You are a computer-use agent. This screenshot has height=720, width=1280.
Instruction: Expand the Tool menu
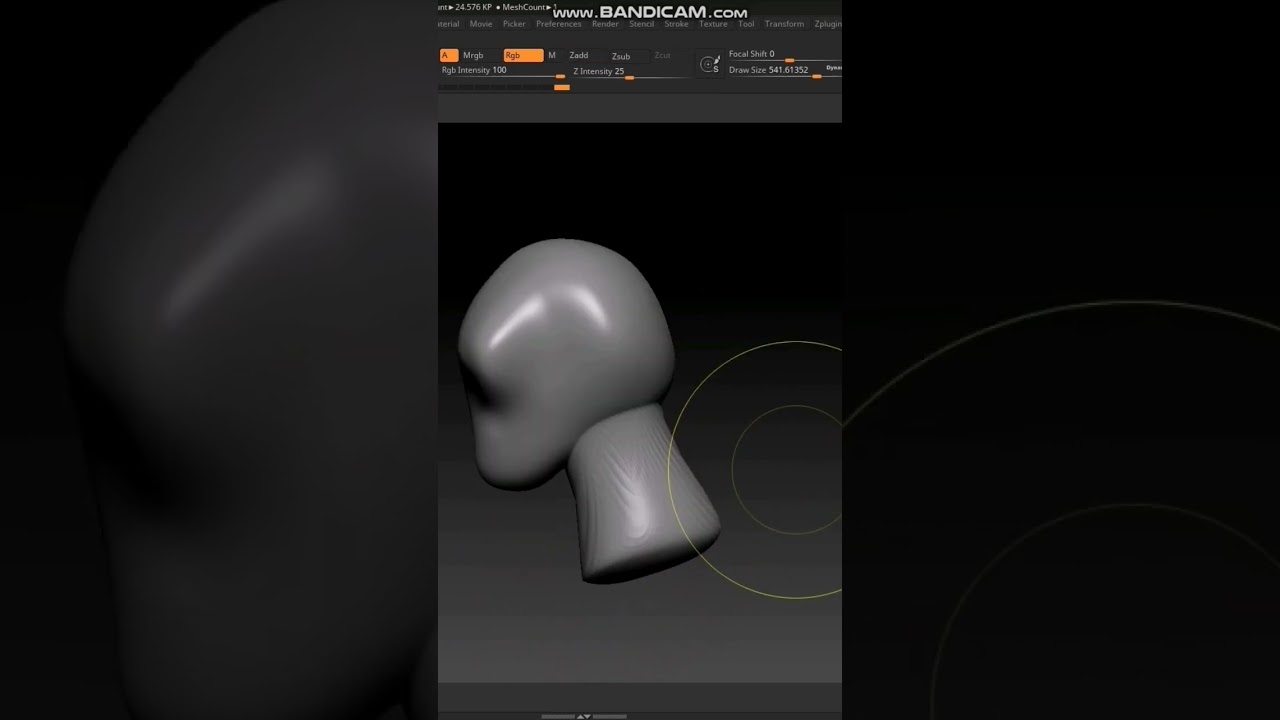coord(746,24)
